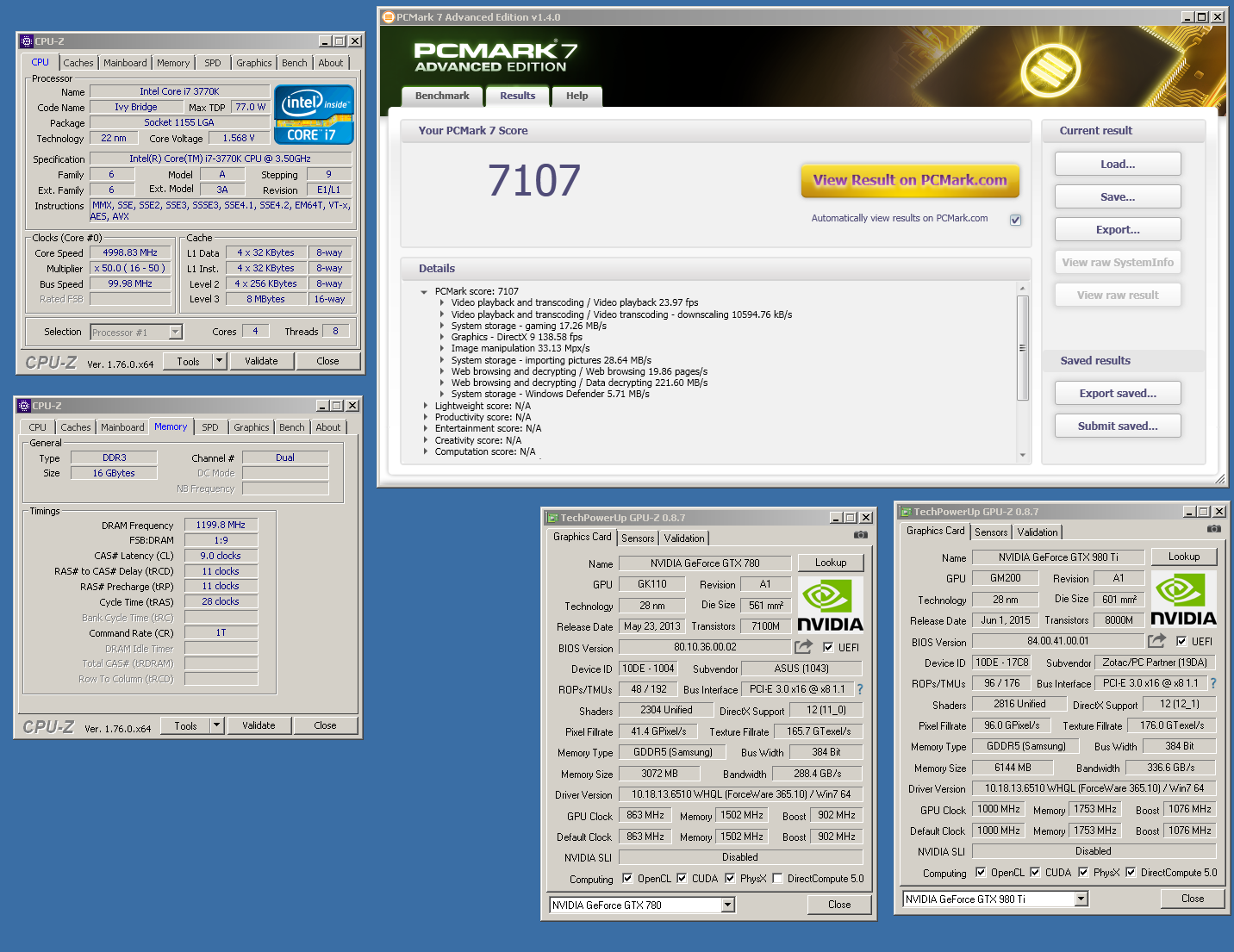Click the details scrollbar up arrow
The width and height of the screenshot is (1234, 952).
click(1023, 289)
